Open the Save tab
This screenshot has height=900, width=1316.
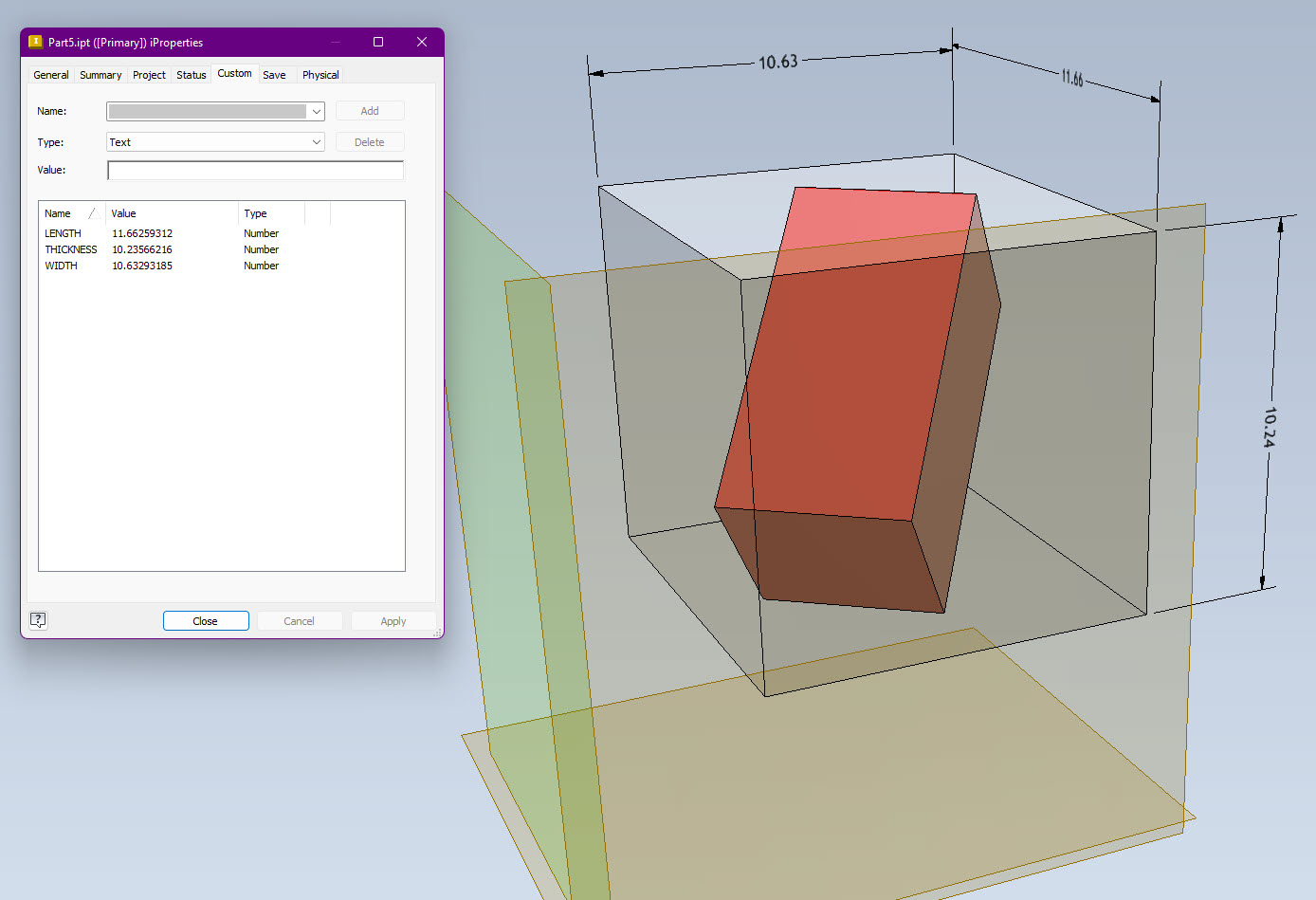click(274, 75)
